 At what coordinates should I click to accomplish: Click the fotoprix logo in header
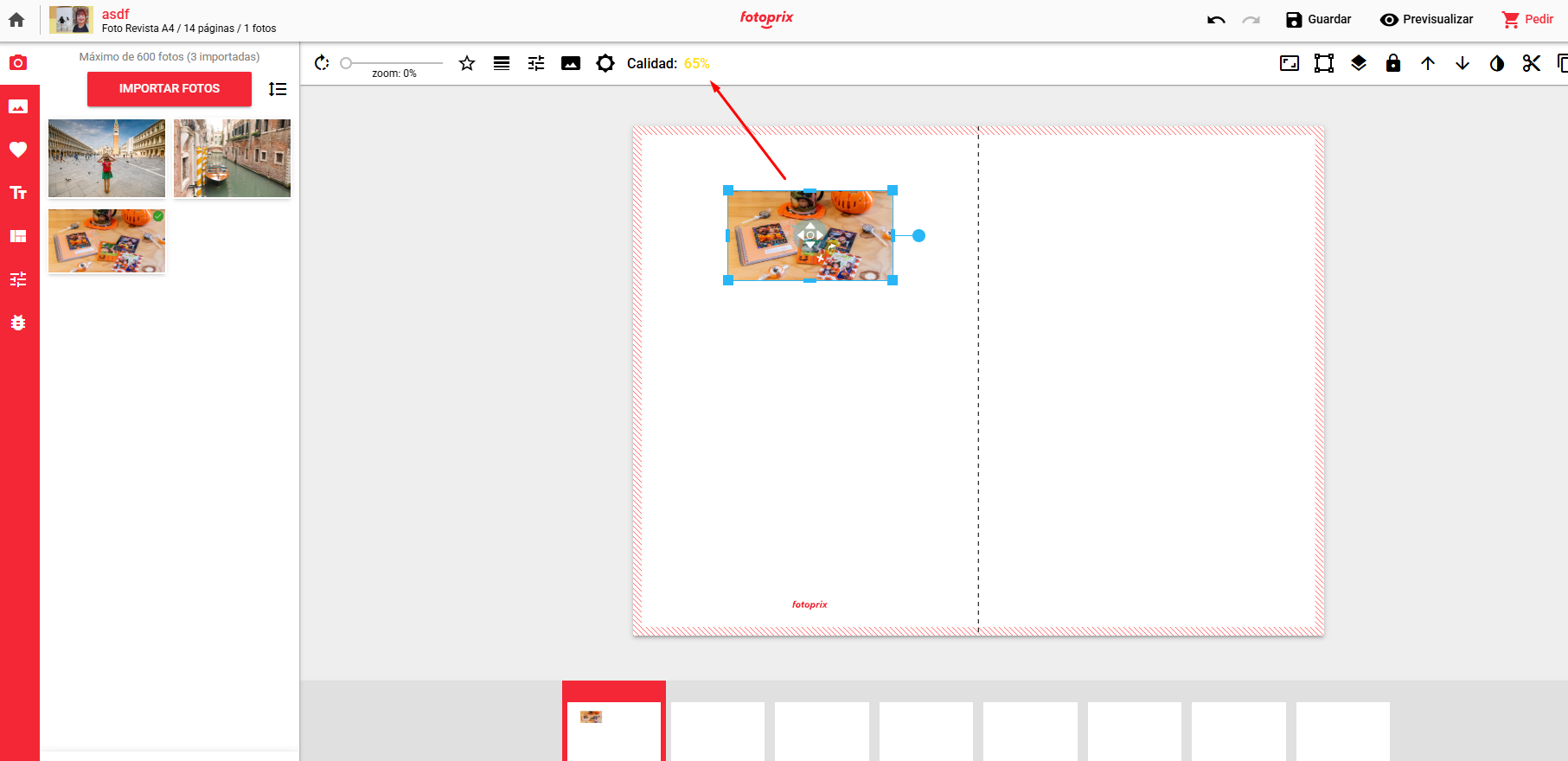766,18
